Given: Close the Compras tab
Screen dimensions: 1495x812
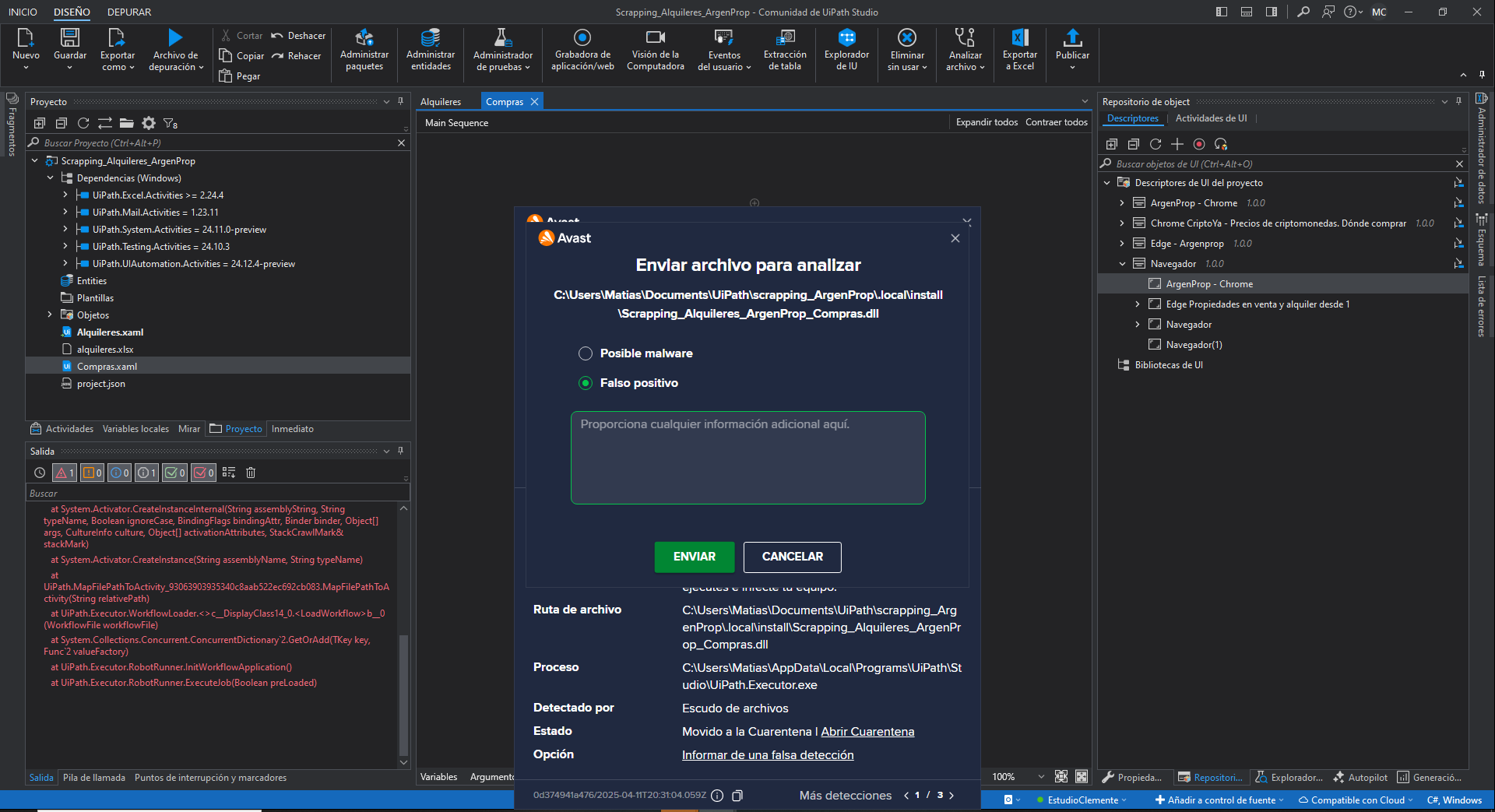Looking at the screenshot, I should pos(535,102).
